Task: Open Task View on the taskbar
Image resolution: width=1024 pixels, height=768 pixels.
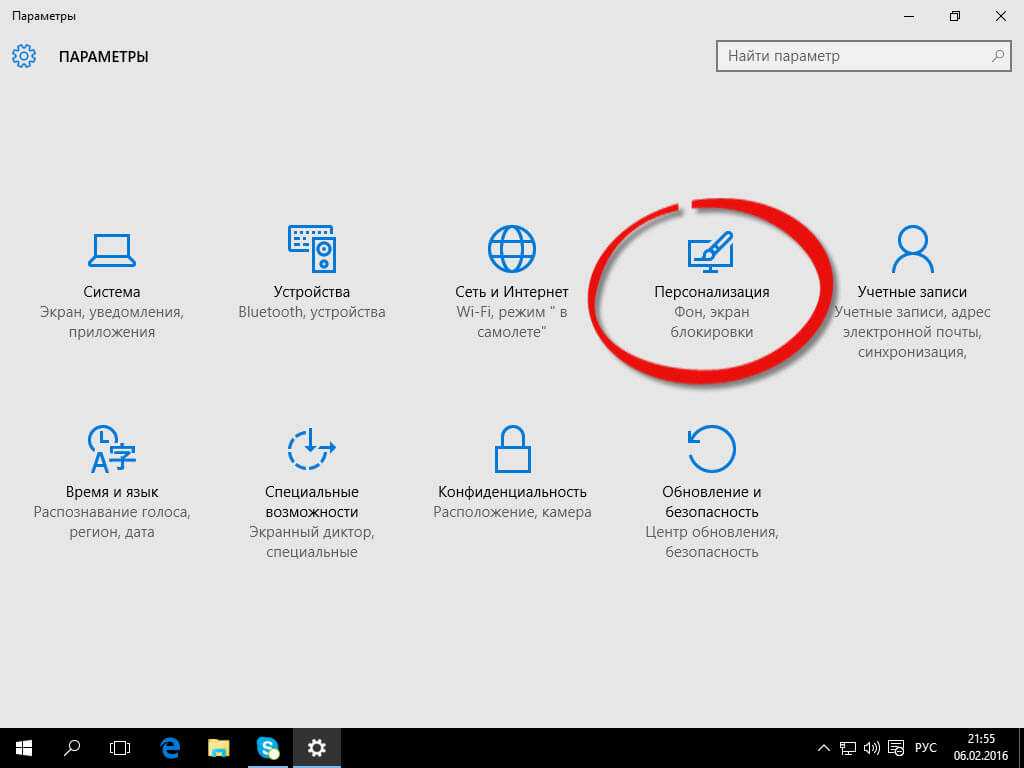Action: click(120, 747)
